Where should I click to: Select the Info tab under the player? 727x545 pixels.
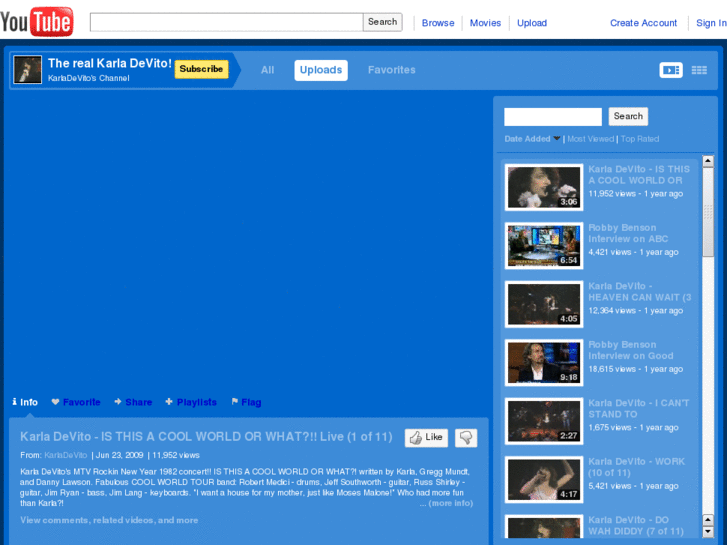(x=25, y=402)
